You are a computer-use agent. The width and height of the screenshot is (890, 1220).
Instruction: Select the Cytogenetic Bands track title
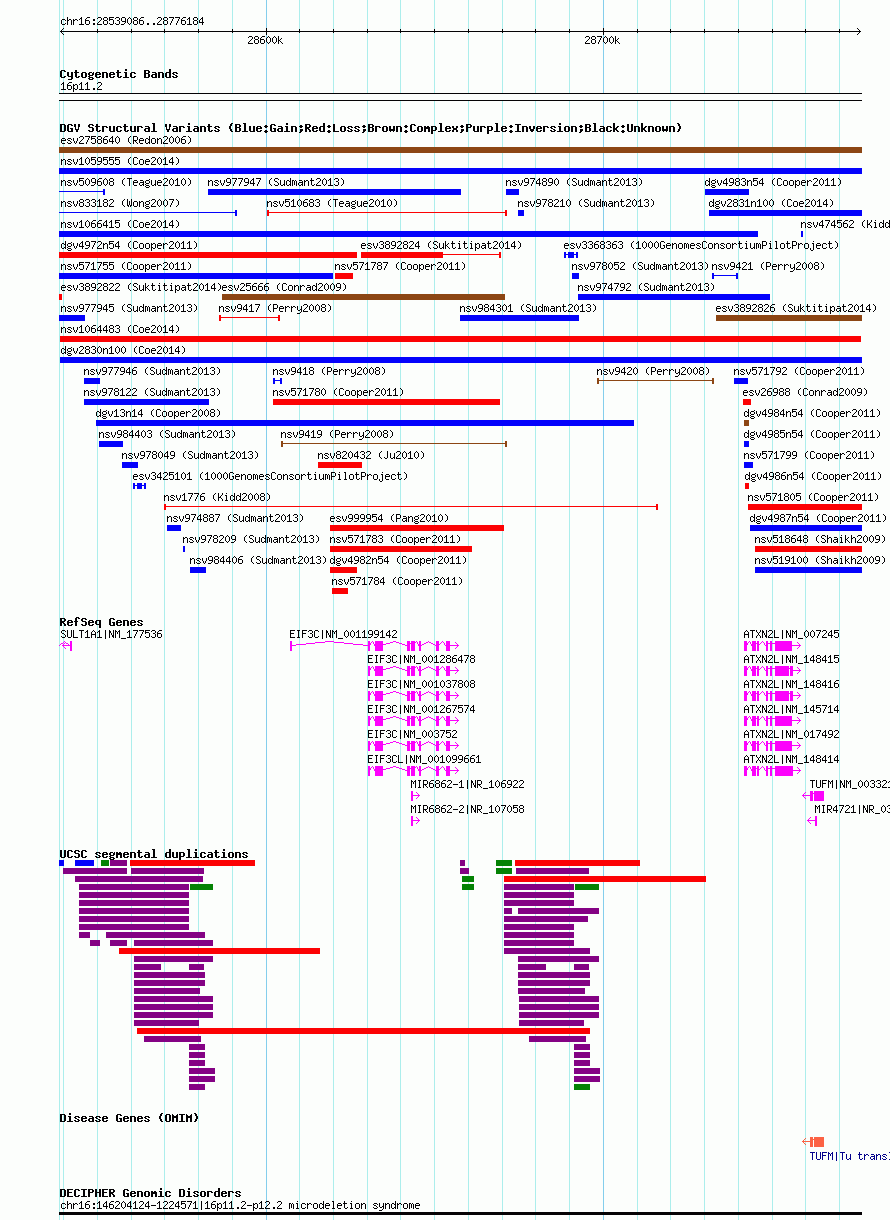coord(119,74)
